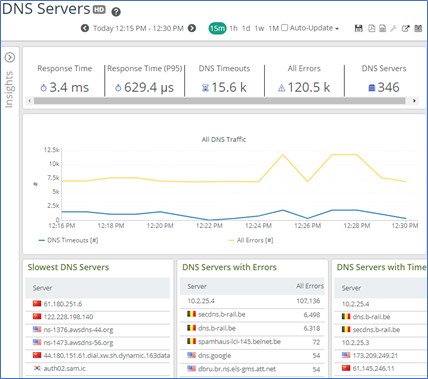The width and height of the screenshot is (428, 379).
Task: Open dashboard in new window icon
Action: click(405, 28)
